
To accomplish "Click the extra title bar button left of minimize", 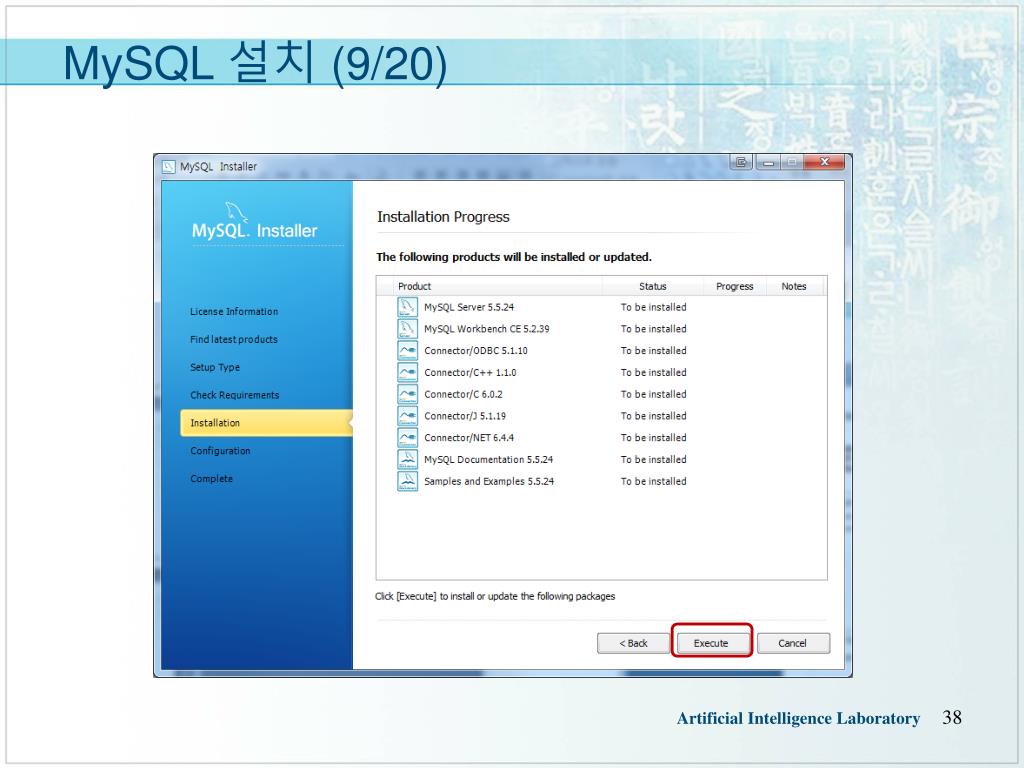I will point(741,162).
